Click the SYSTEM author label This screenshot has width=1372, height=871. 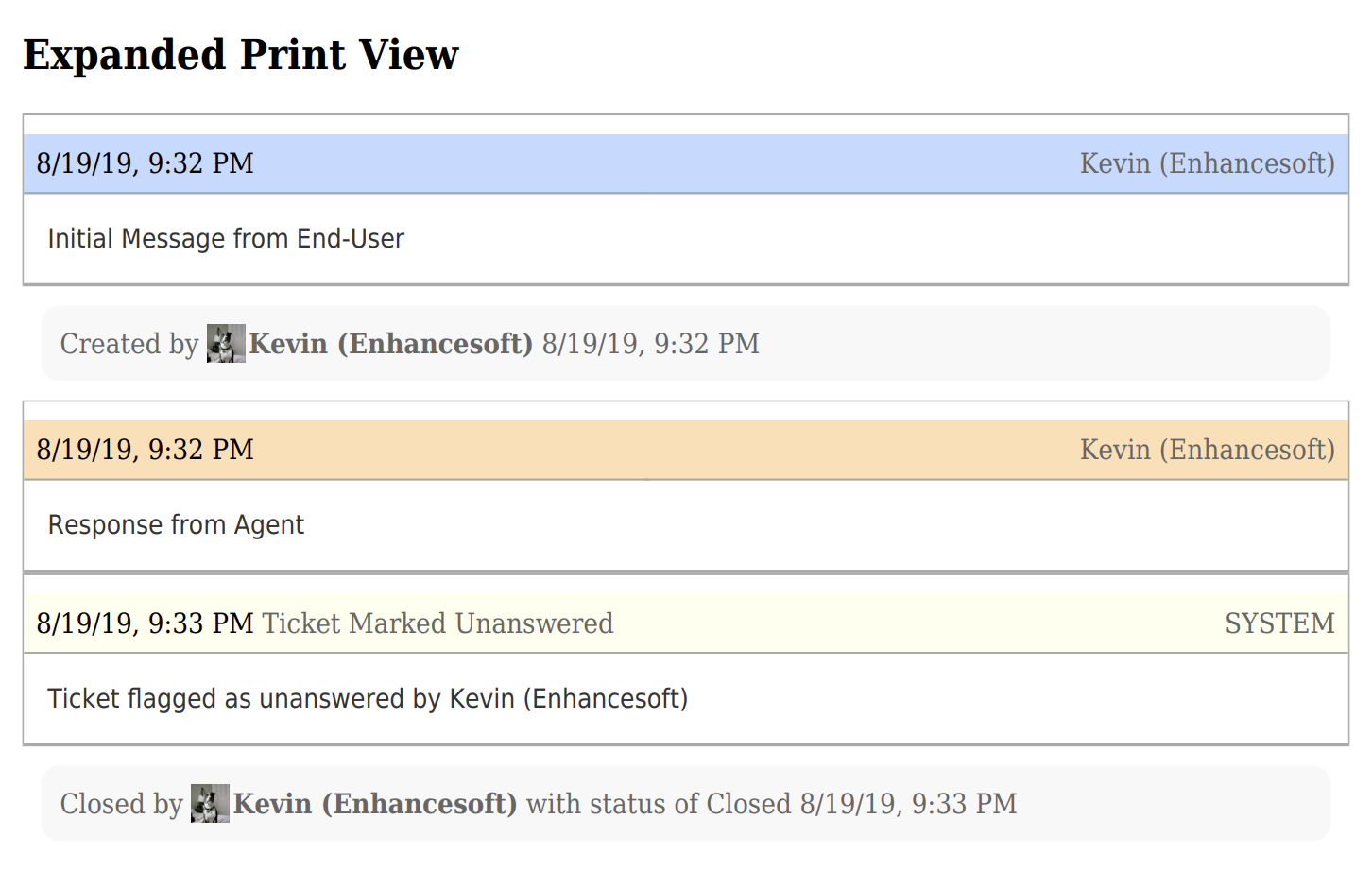(1279, 623)
